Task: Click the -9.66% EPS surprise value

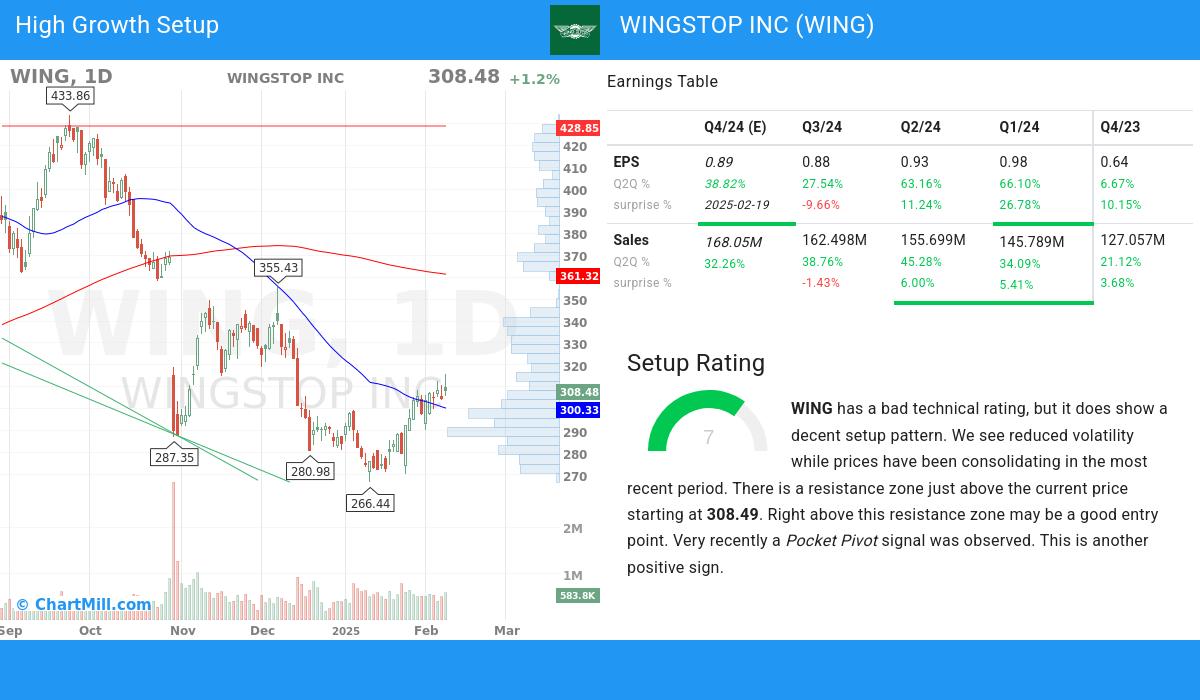Action: (821, 205)
